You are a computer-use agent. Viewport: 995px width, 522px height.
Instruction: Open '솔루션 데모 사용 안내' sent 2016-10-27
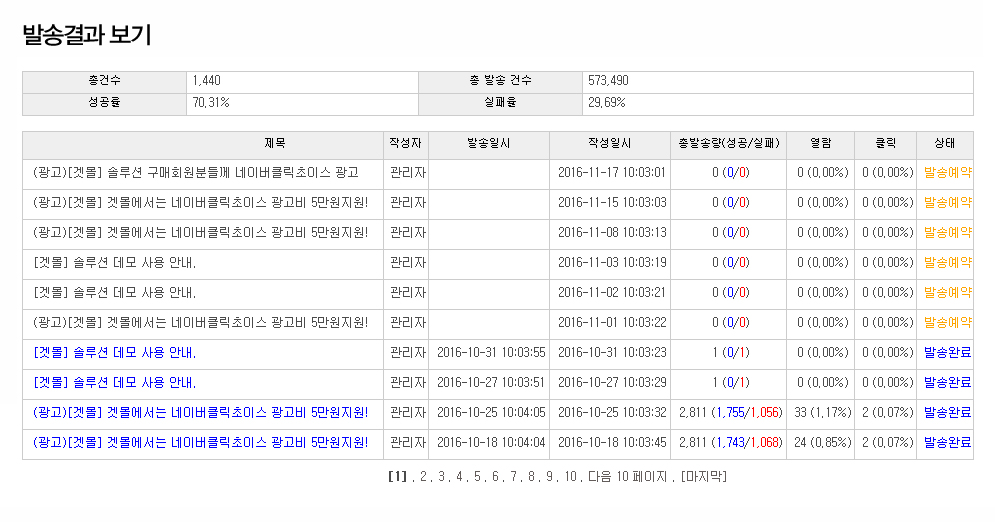(114, 382)
